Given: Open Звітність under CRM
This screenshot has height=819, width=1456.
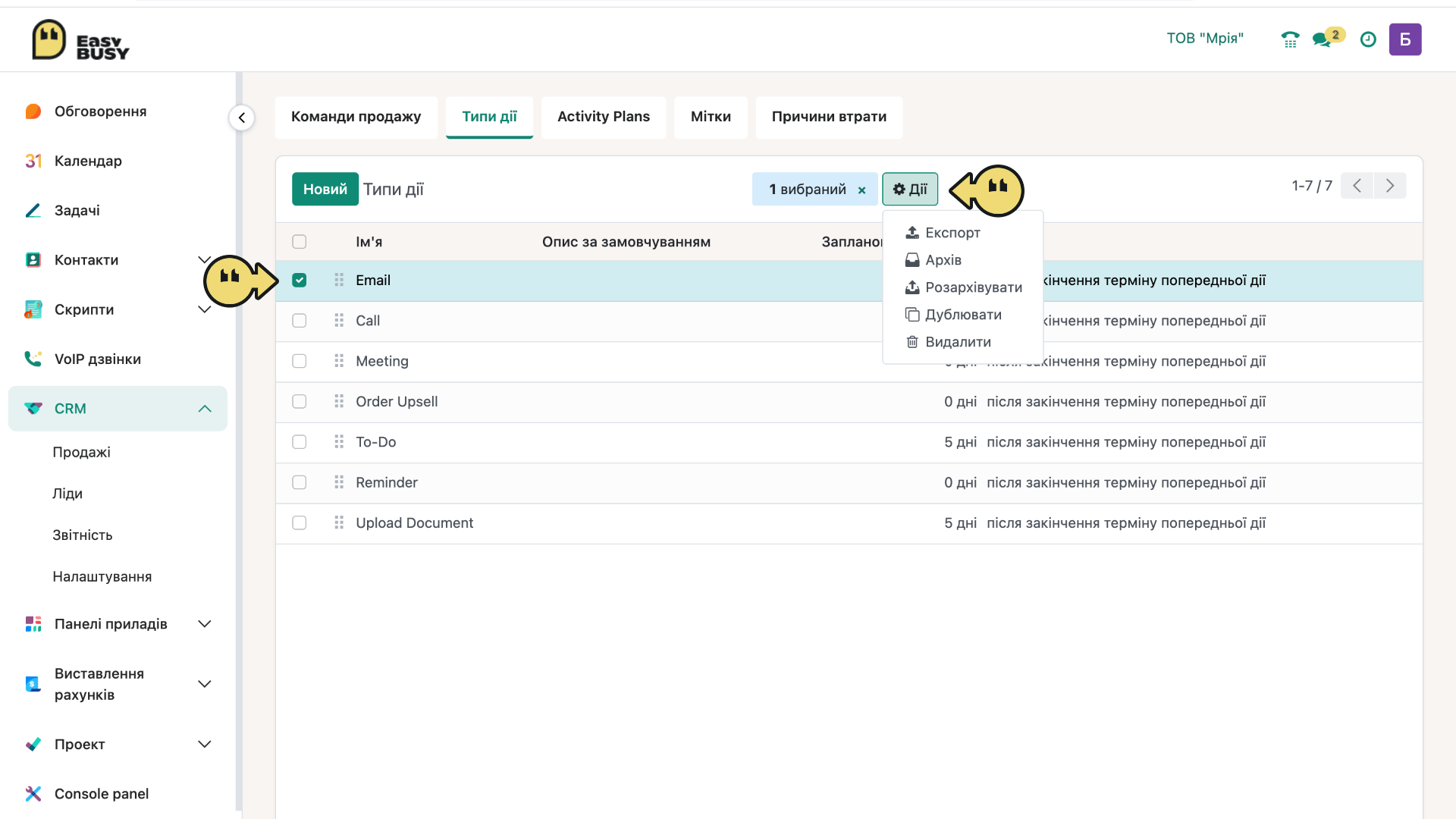Looking at the screenshot, I should (83, 535).
